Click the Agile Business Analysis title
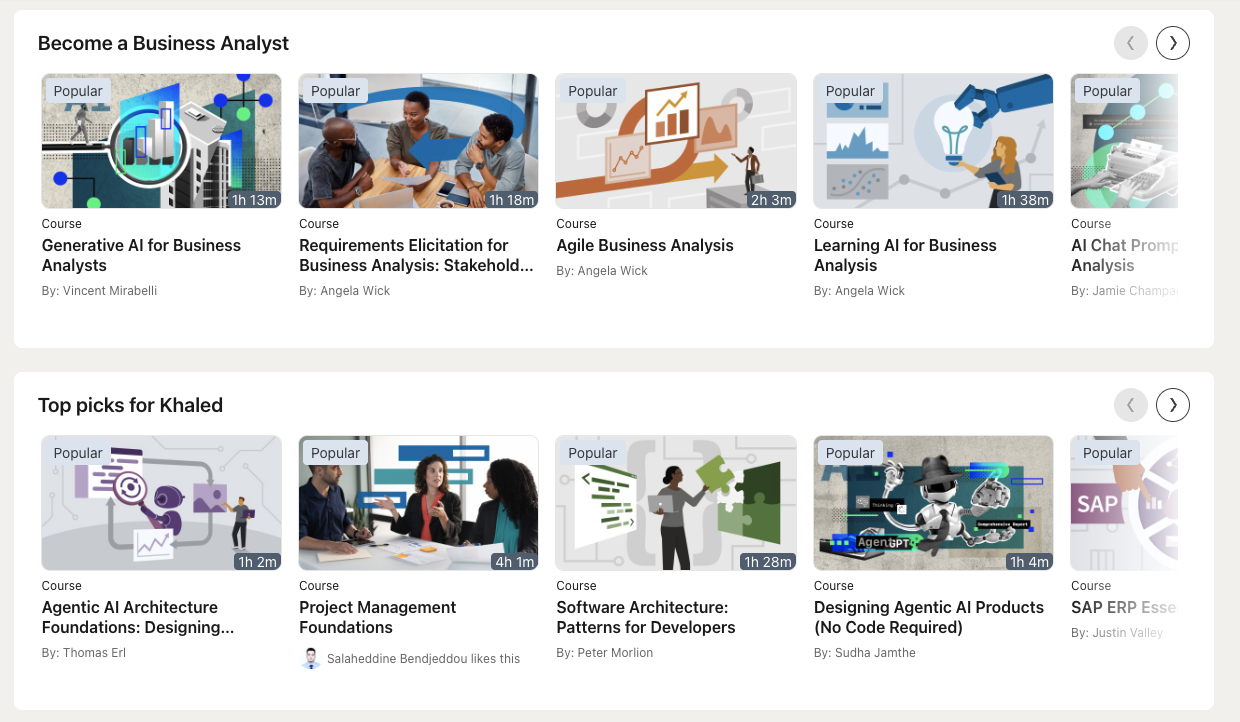This screenshot has width=1240, height=722. [645, 245]
